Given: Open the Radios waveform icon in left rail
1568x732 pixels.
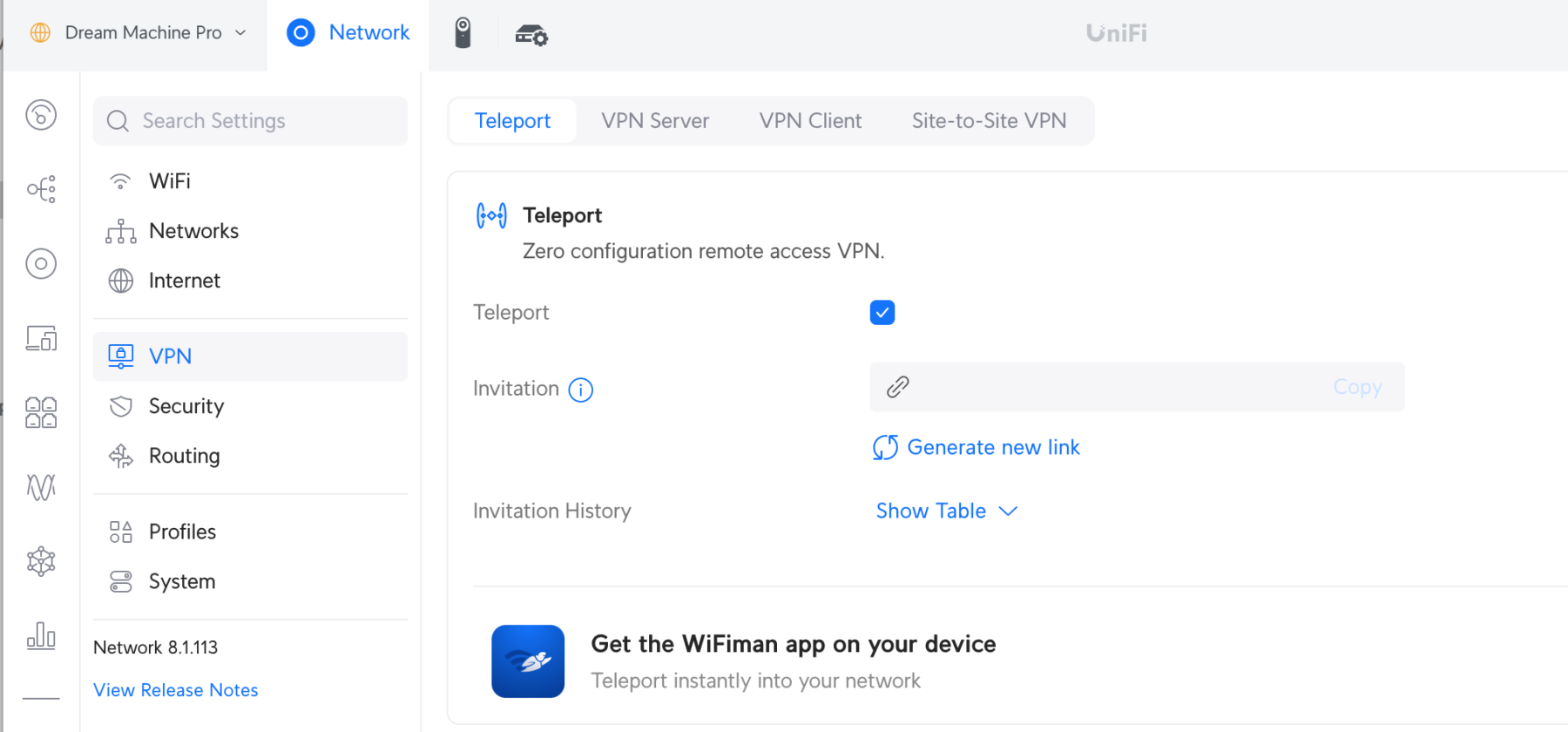Looking at the screenshot, I should click(x=41, y=486).
